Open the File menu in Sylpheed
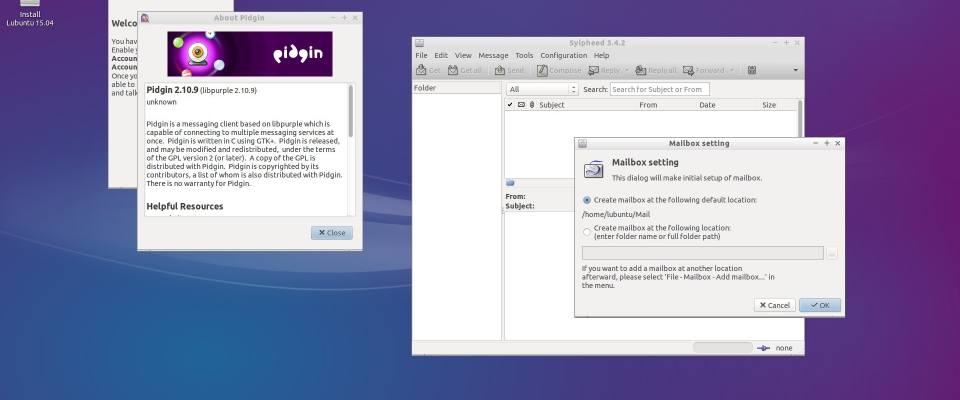Image resolution: width=960 pixels, height=400 pixels. click(x=421, y=55)
